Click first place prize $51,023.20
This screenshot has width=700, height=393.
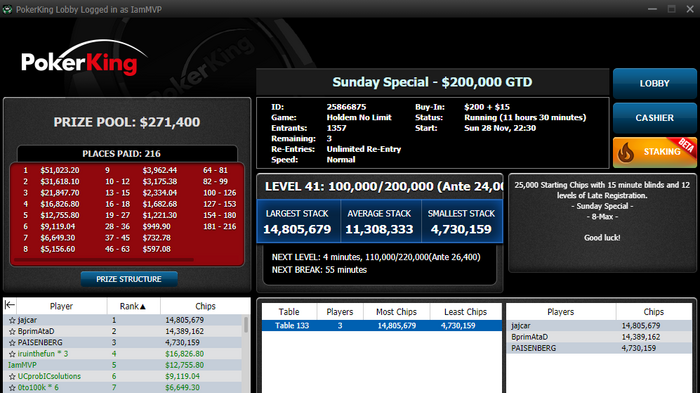[60, 170]
